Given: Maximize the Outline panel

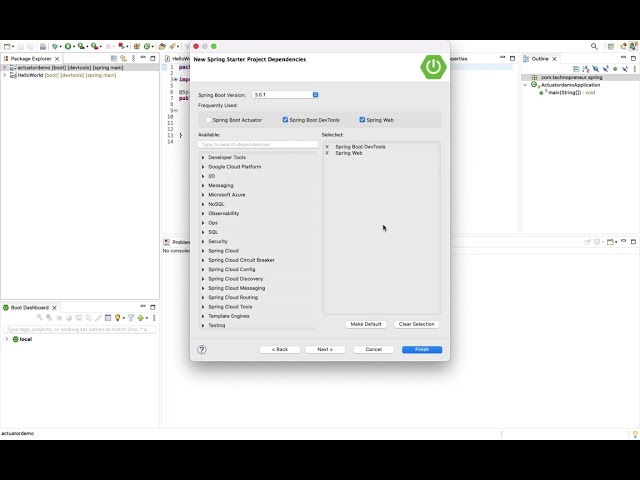Looking at the screenshot, I should point(633,58).
